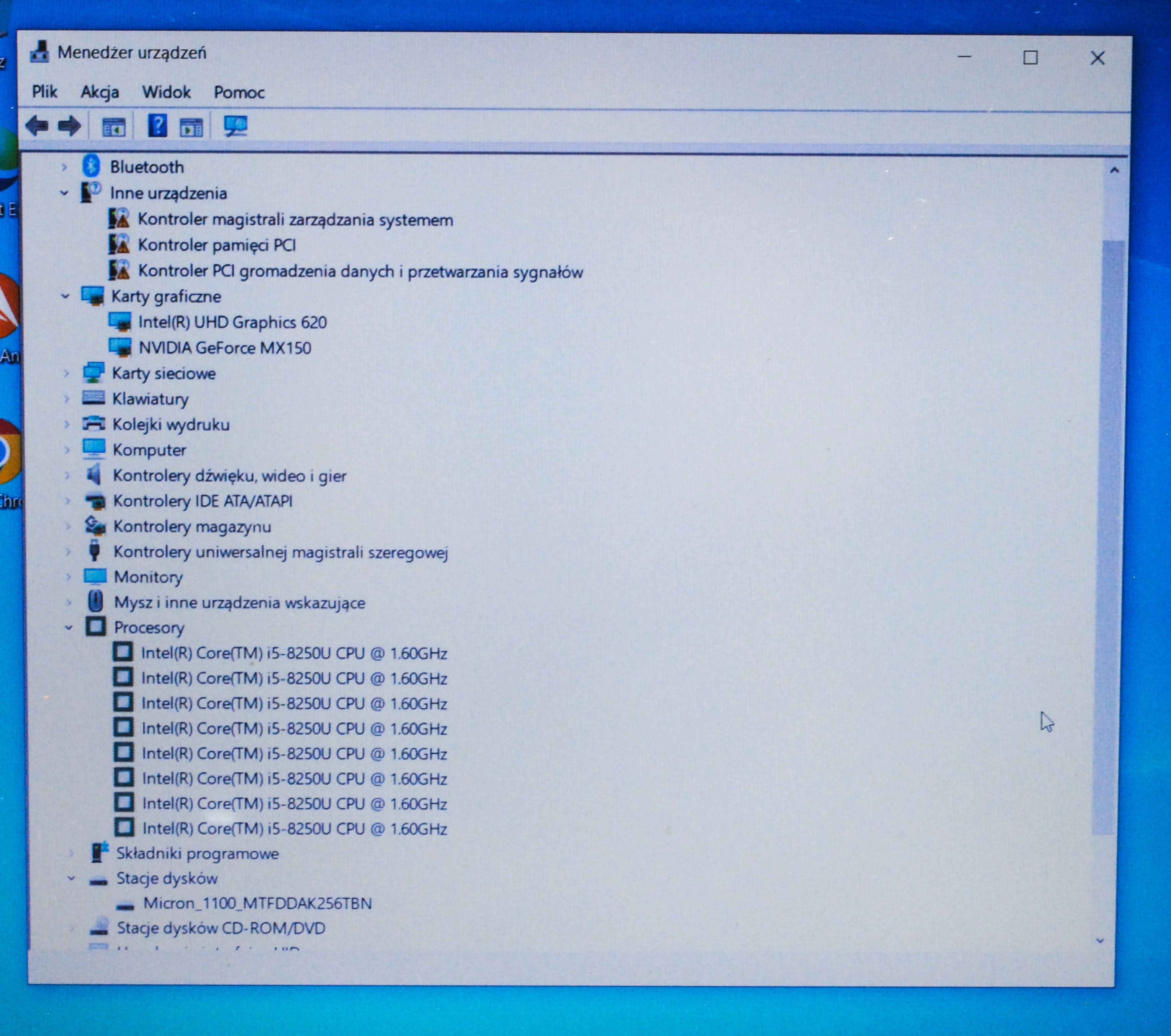
Task: Select the first Intel Core i5-8250U processor entry
Action: (x=294, y=653)
